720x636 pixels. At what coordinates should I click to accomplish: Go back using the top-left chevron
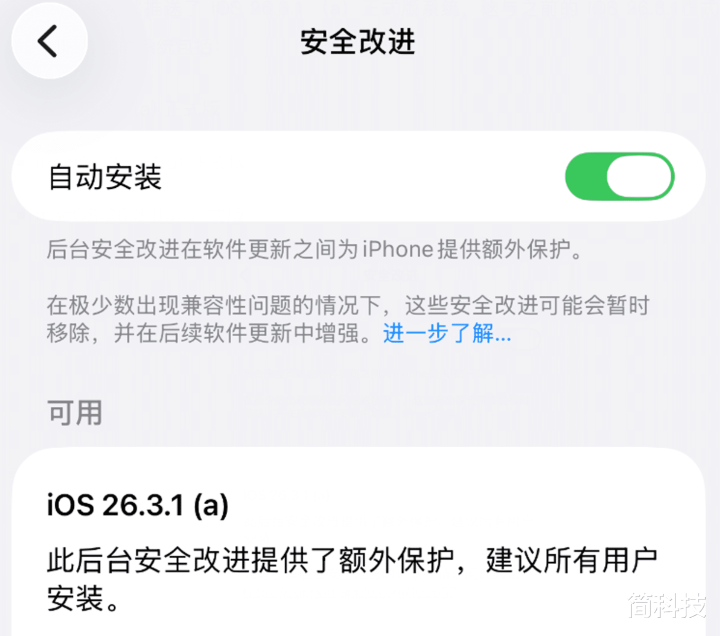pos(47,41)
